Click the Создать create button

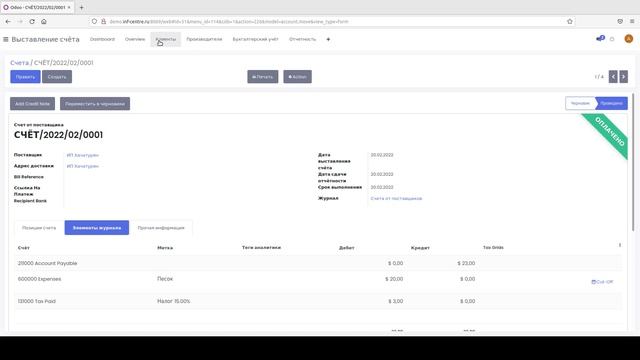57,76
